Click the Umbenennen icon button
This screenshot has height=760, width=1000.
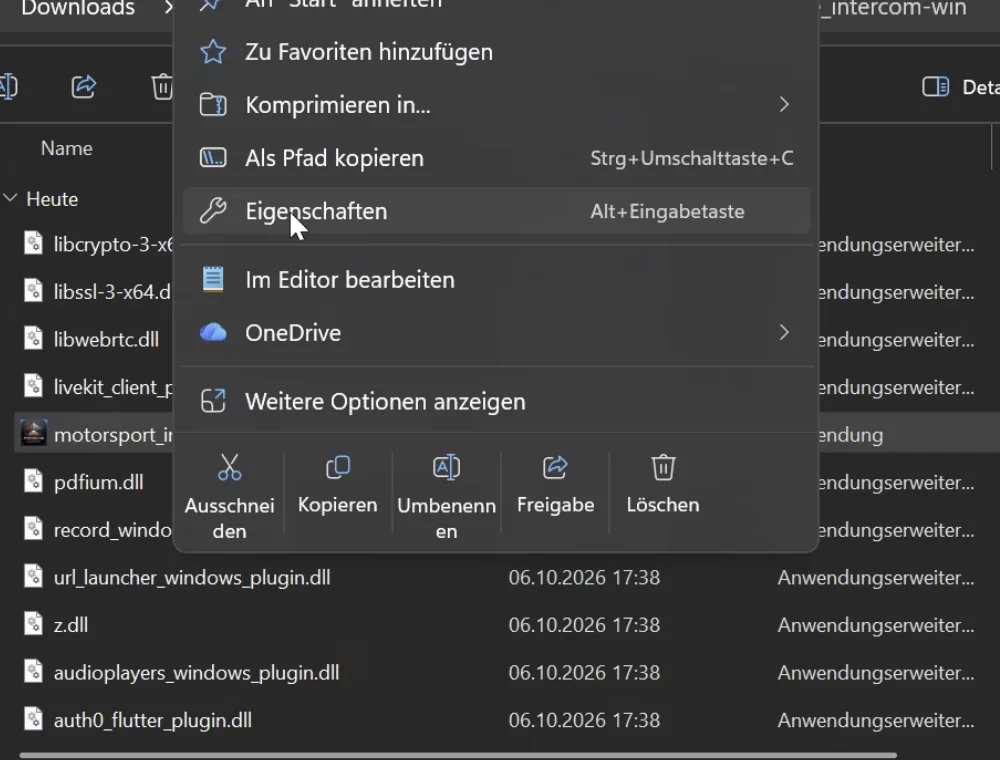click(x=446, y=495)
